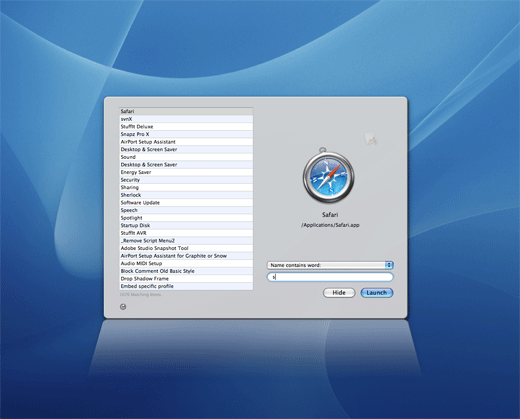Select the plain 'AirPort Setup Assistant' row
Viewport: 520px width, 419px height.
186,142
